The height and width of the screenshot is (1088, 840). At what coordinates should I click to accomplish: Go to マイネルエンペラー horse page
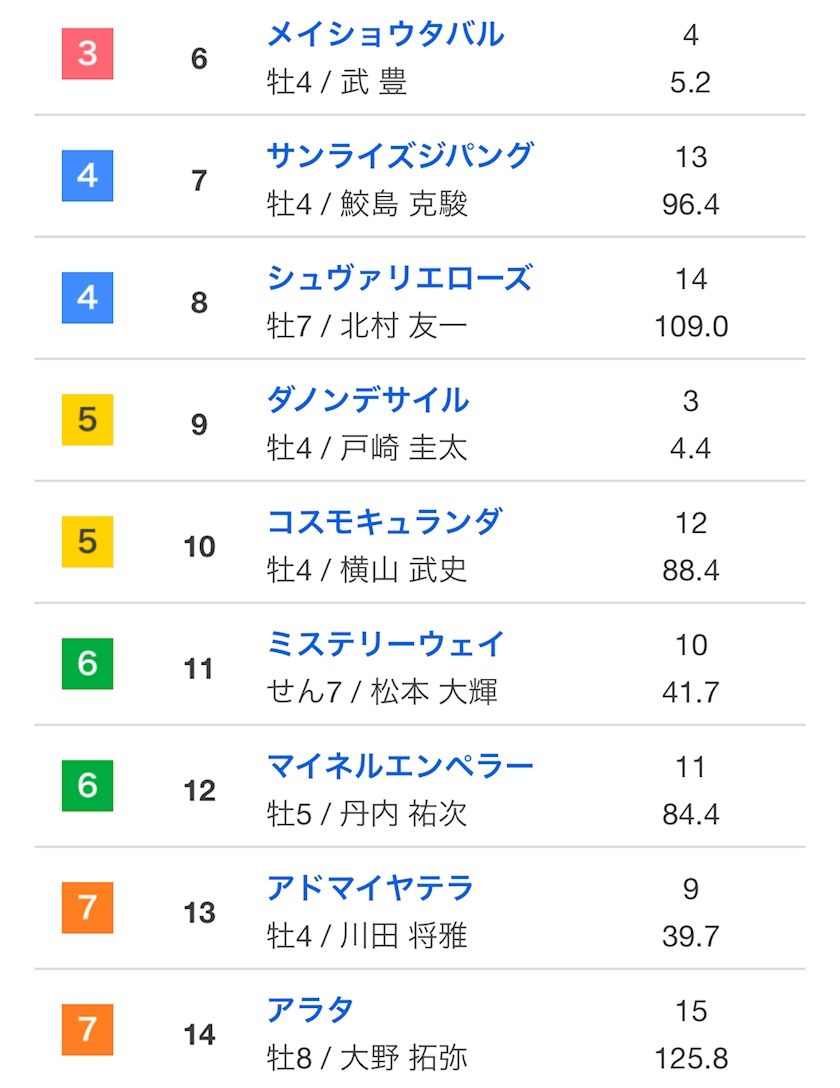click(x=400, y=767)
